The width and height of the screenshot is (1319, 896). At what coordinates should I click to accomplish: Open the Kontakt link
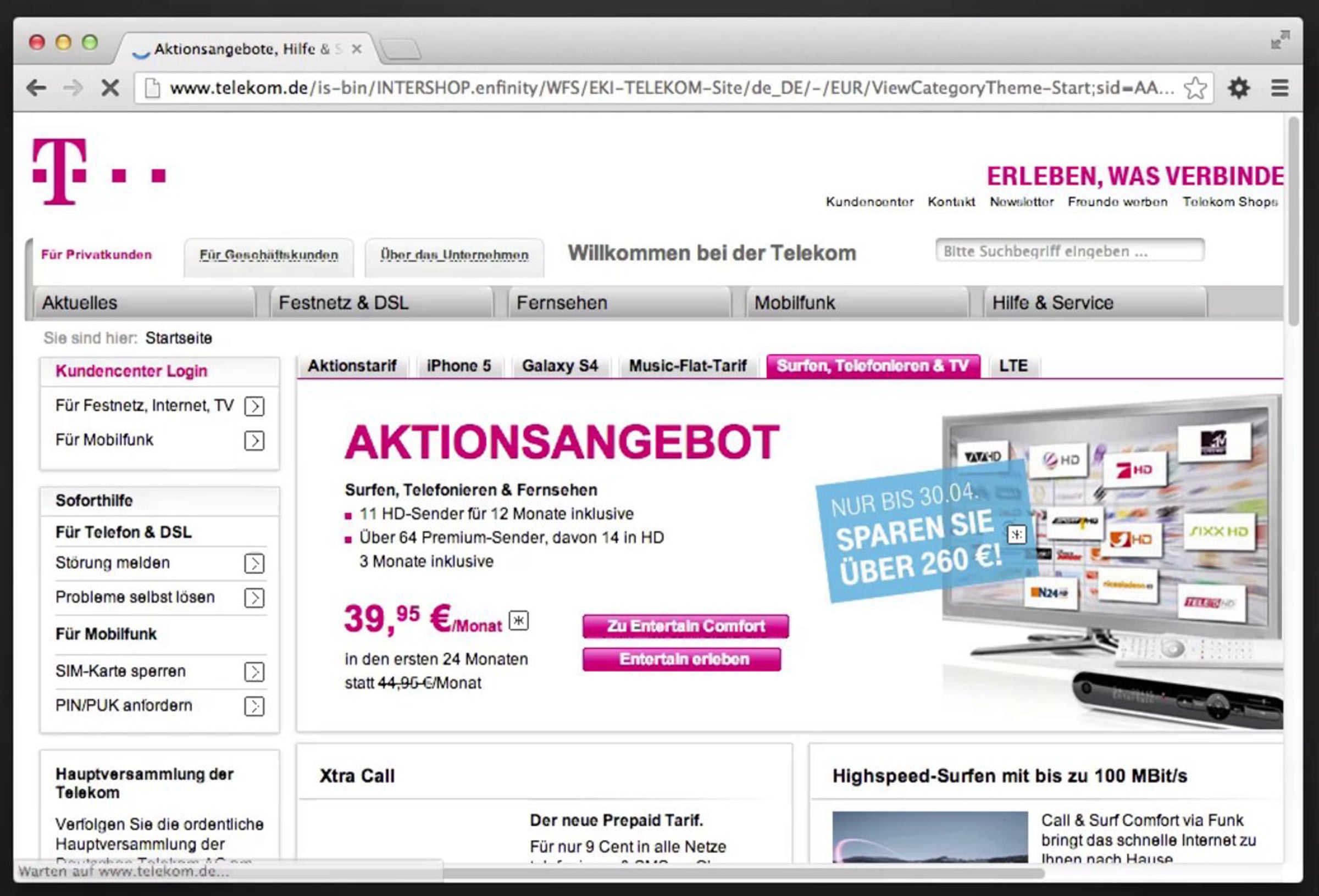click(x=951, y=202)
